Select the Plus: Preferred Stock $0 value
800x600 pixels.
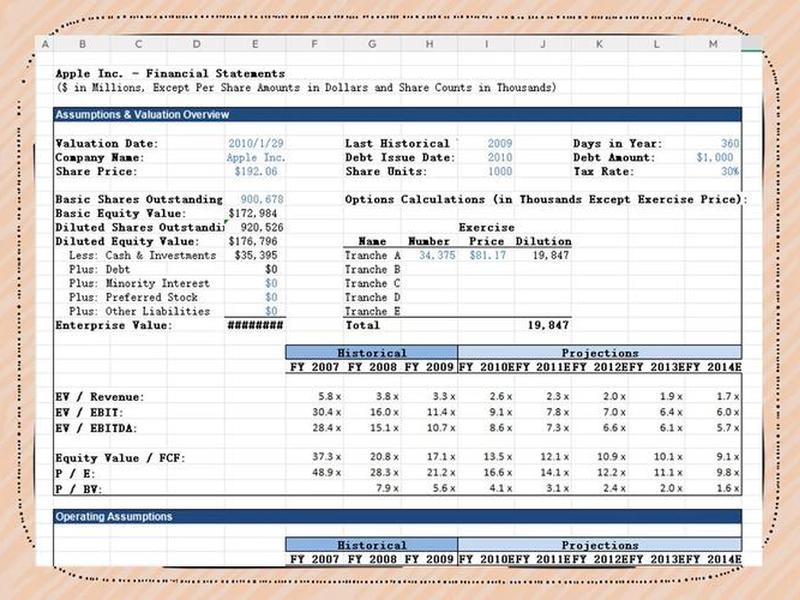[271, 297]
